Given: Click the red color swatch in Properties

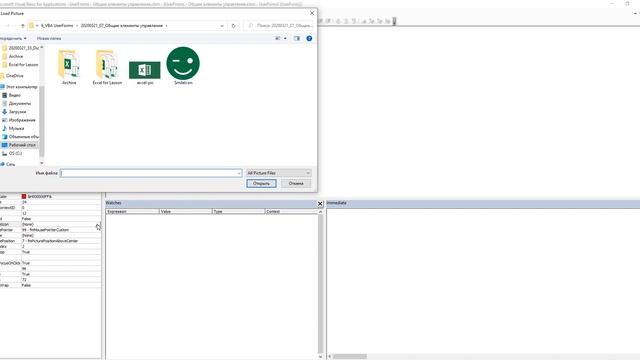Looking at the screenshot, I should tap(24, 197).
